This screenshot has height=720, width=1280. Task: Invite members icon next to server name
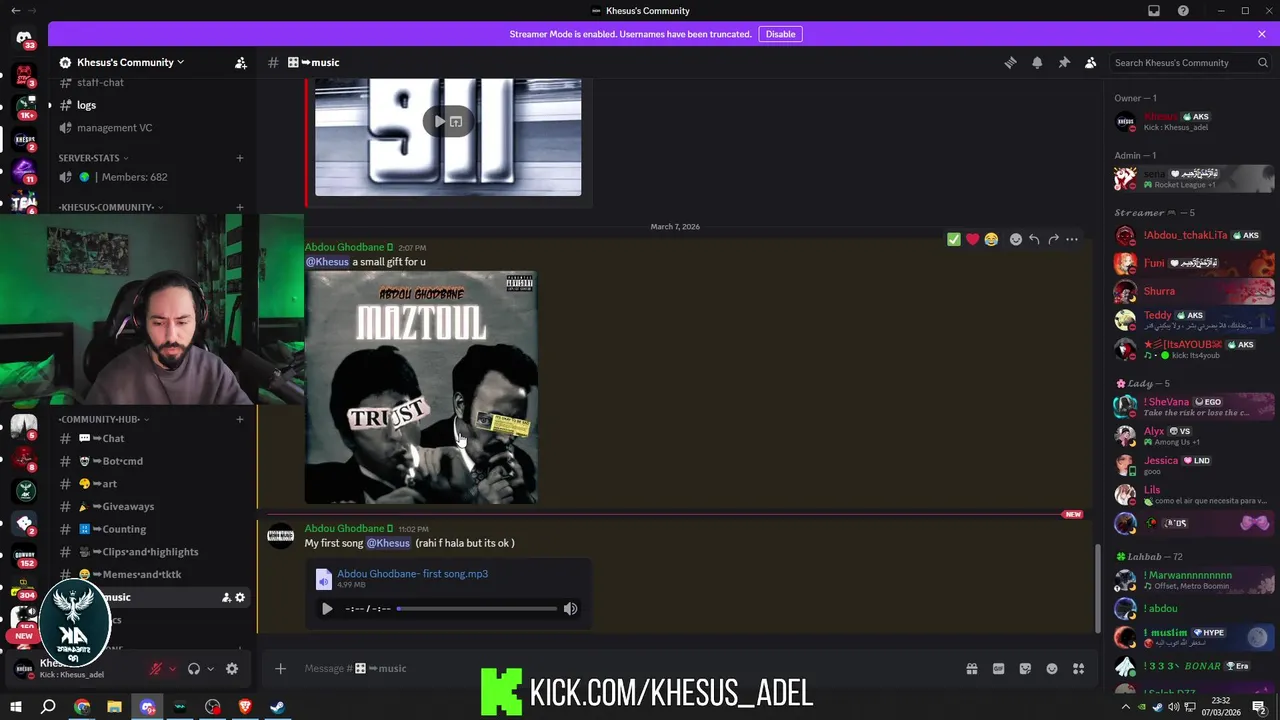pos(241,62)
